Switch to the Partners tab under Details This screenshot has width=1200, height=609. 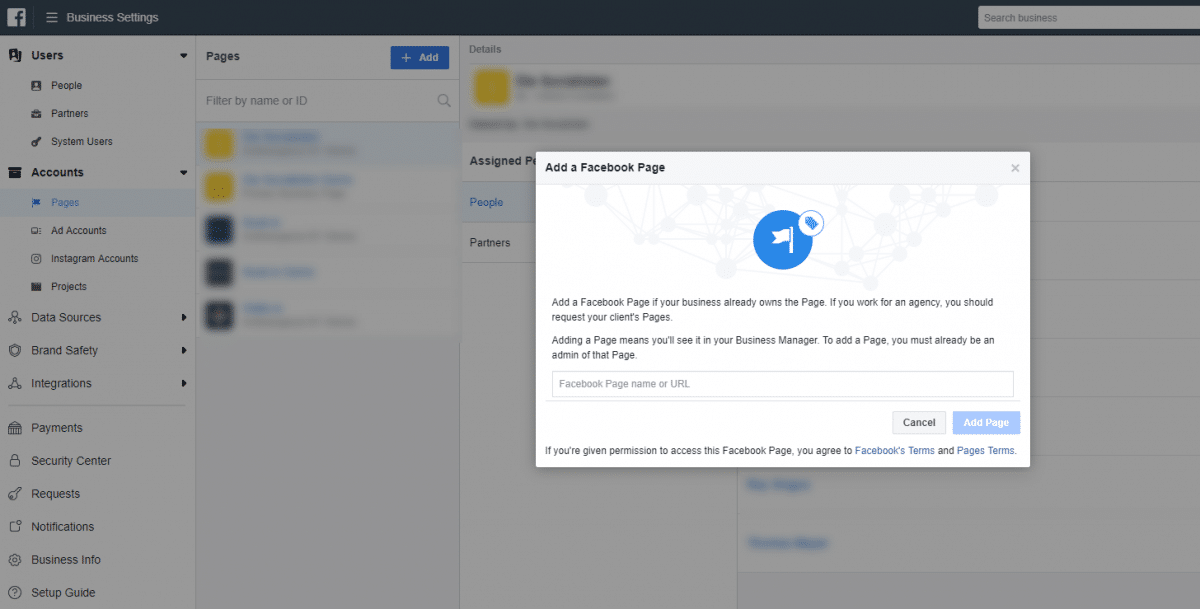click(x=490, y=243)
